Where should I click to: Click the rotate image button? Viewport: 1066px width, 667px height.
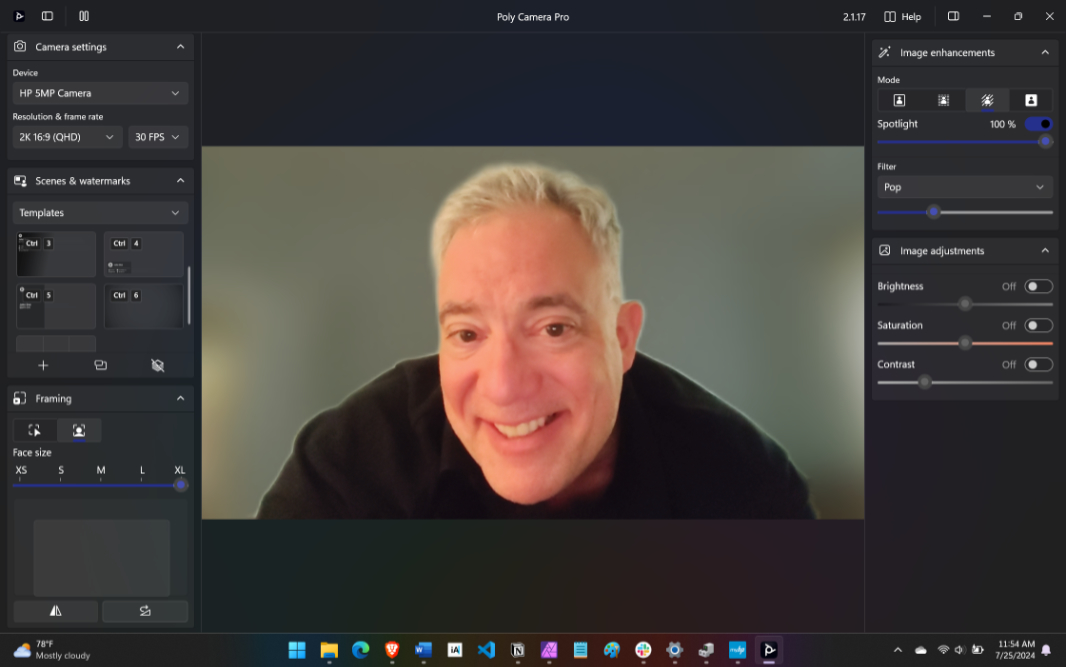click(x=145, y=611)
